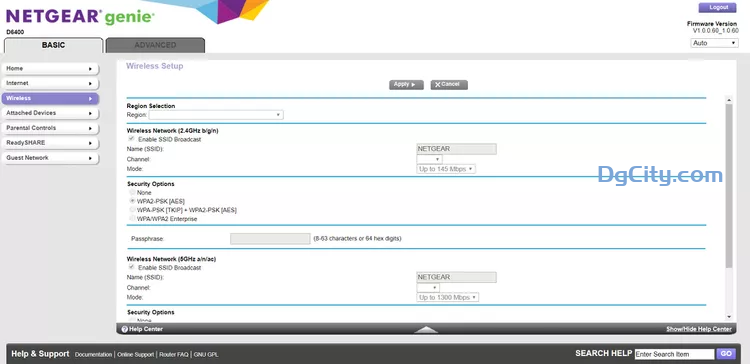This screenshot has height=364, width=750.
Task: Open the Documentation link
Action: tap(93, 355)
